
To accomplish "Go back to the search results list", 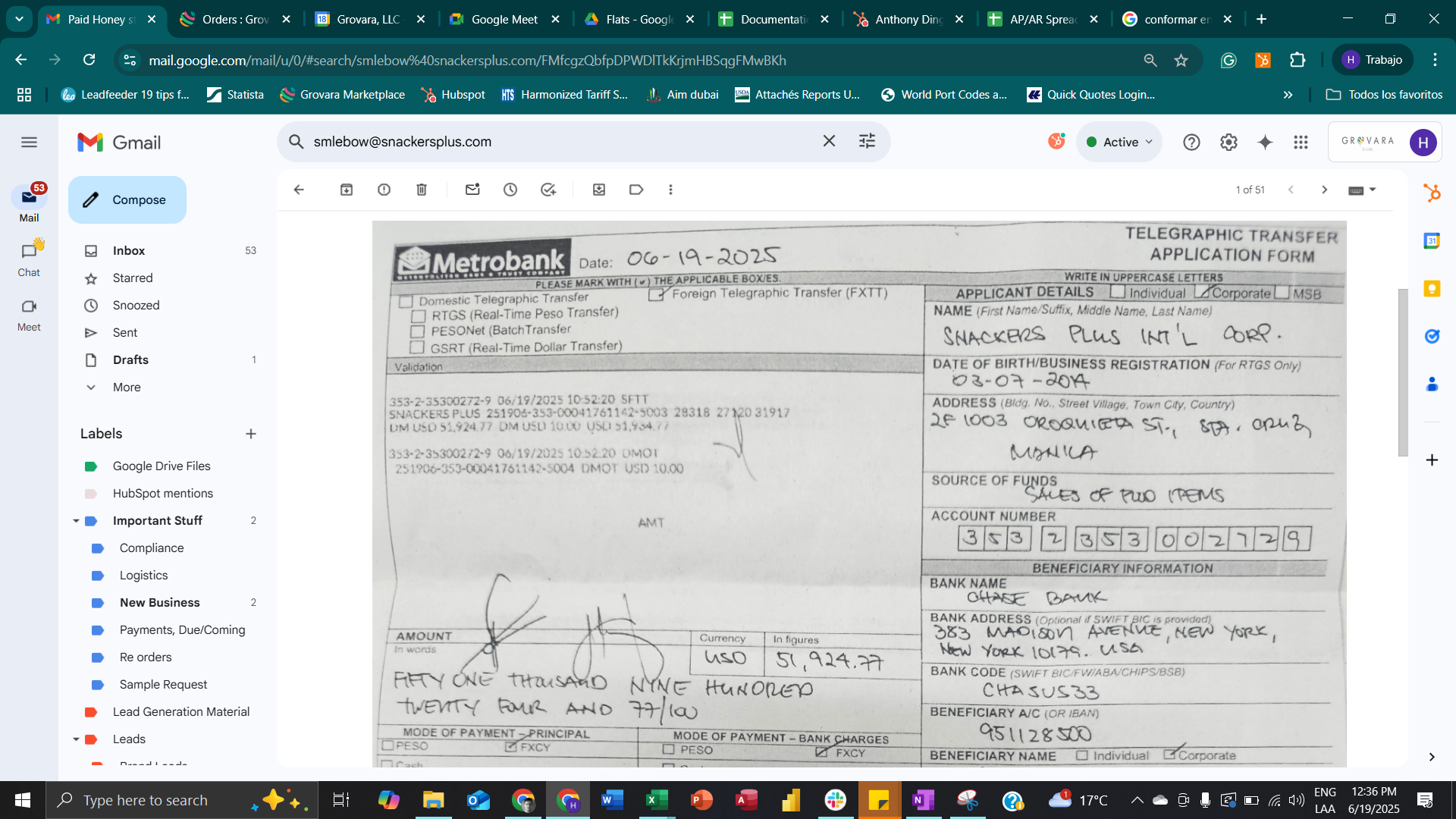I will pos(299,190).
